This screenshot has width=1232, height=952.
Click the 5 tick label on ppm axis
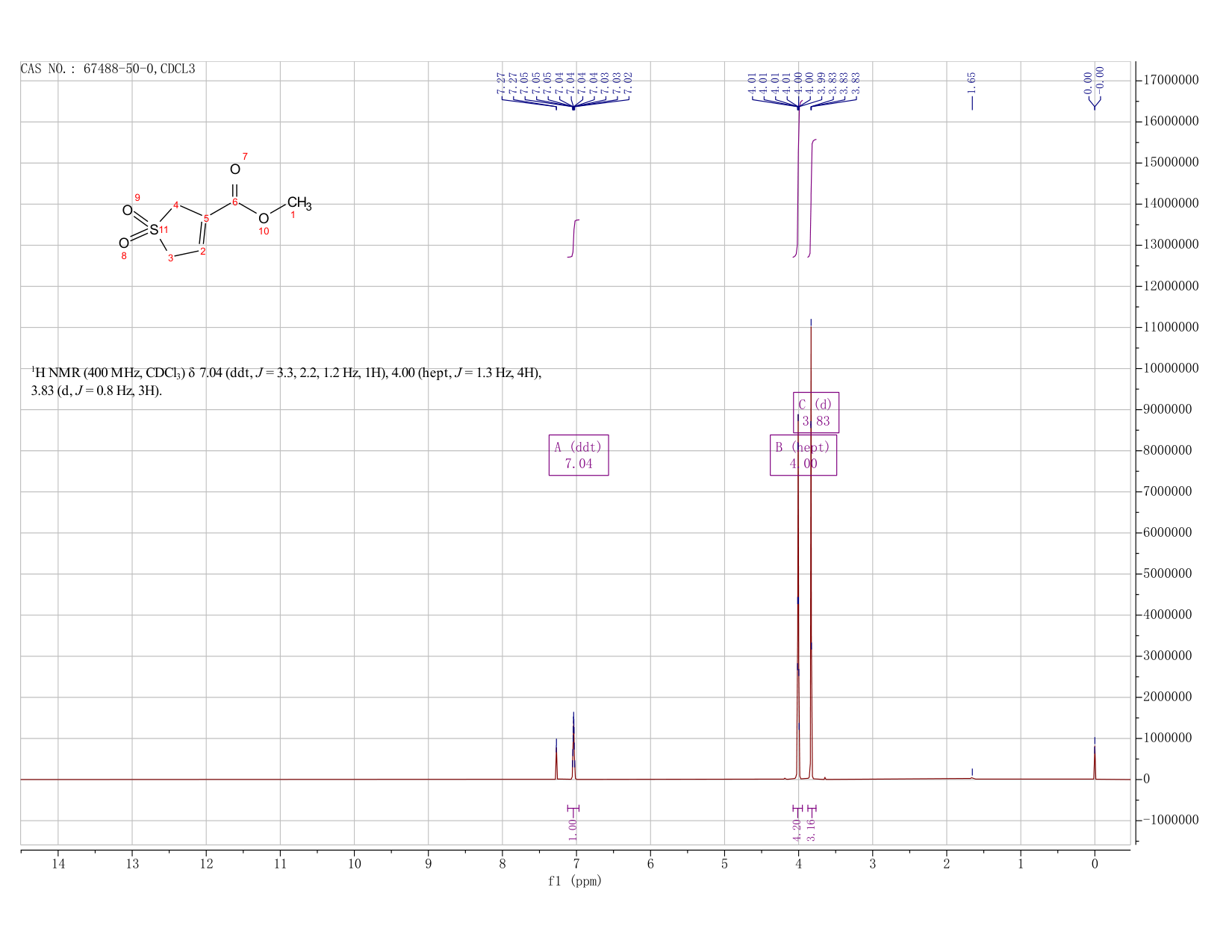pos(725,864)
